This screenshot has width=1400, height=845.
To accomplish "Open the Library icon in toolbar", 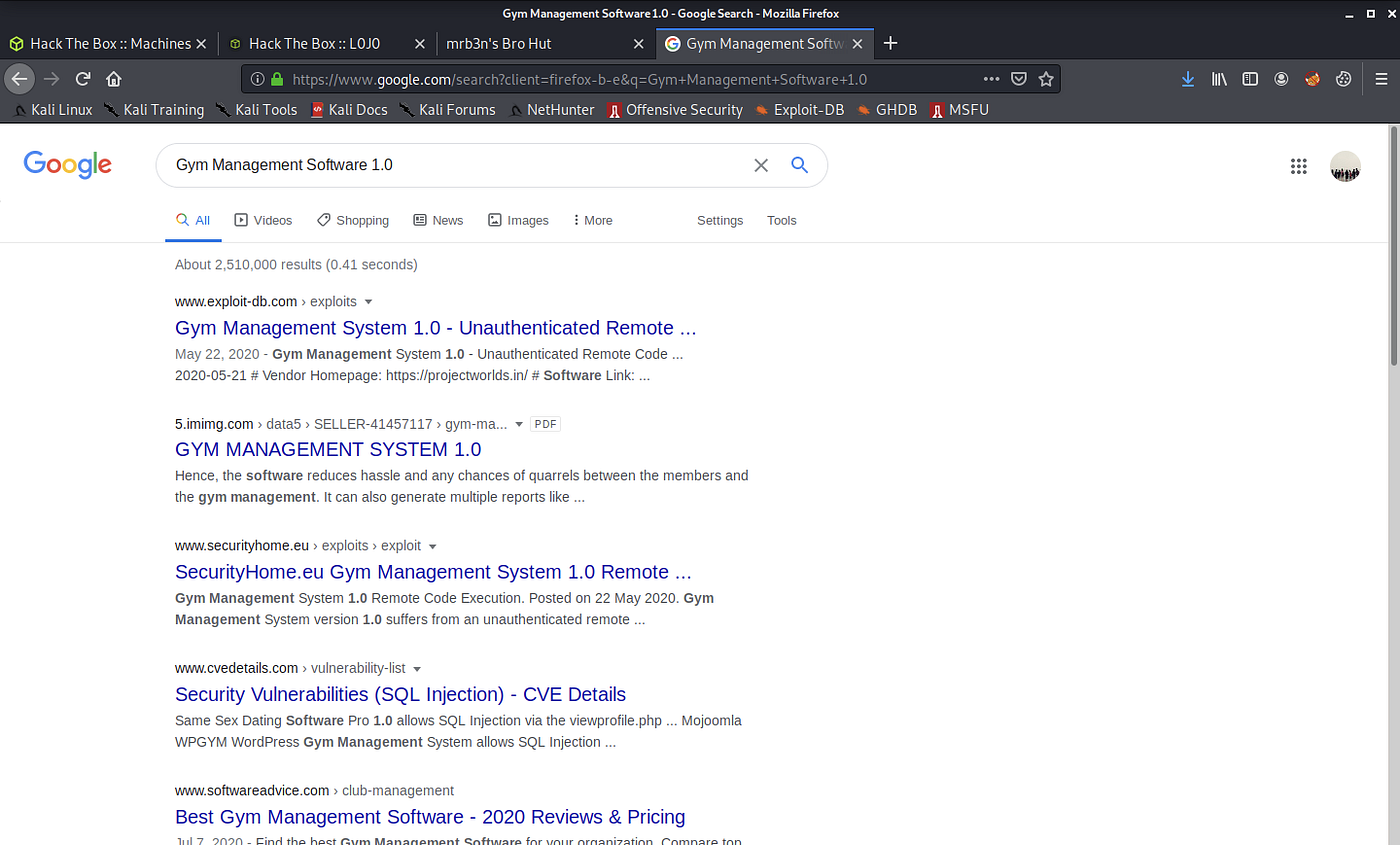I will click(x=1219, y=79).
